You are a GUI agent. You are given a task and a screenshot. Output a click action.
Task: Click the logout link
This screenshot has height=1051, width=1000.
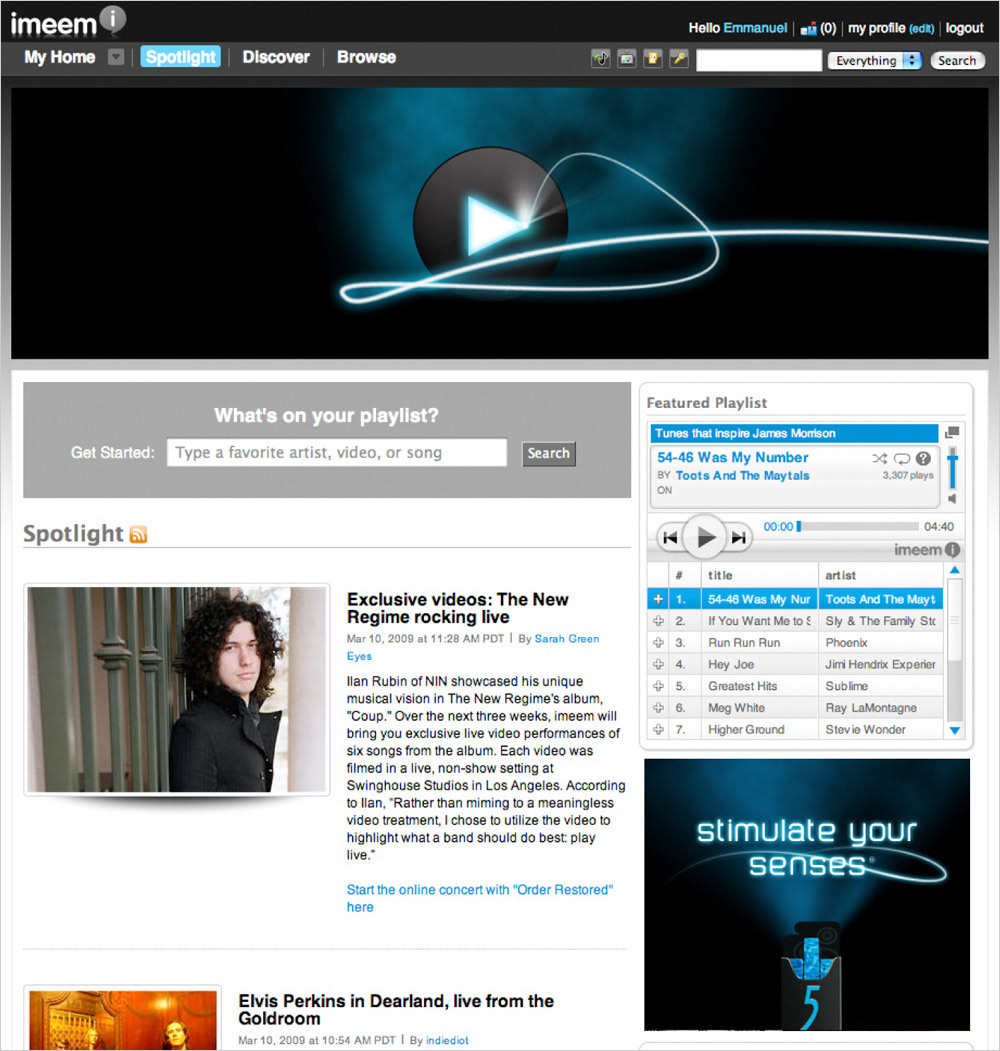964,28
